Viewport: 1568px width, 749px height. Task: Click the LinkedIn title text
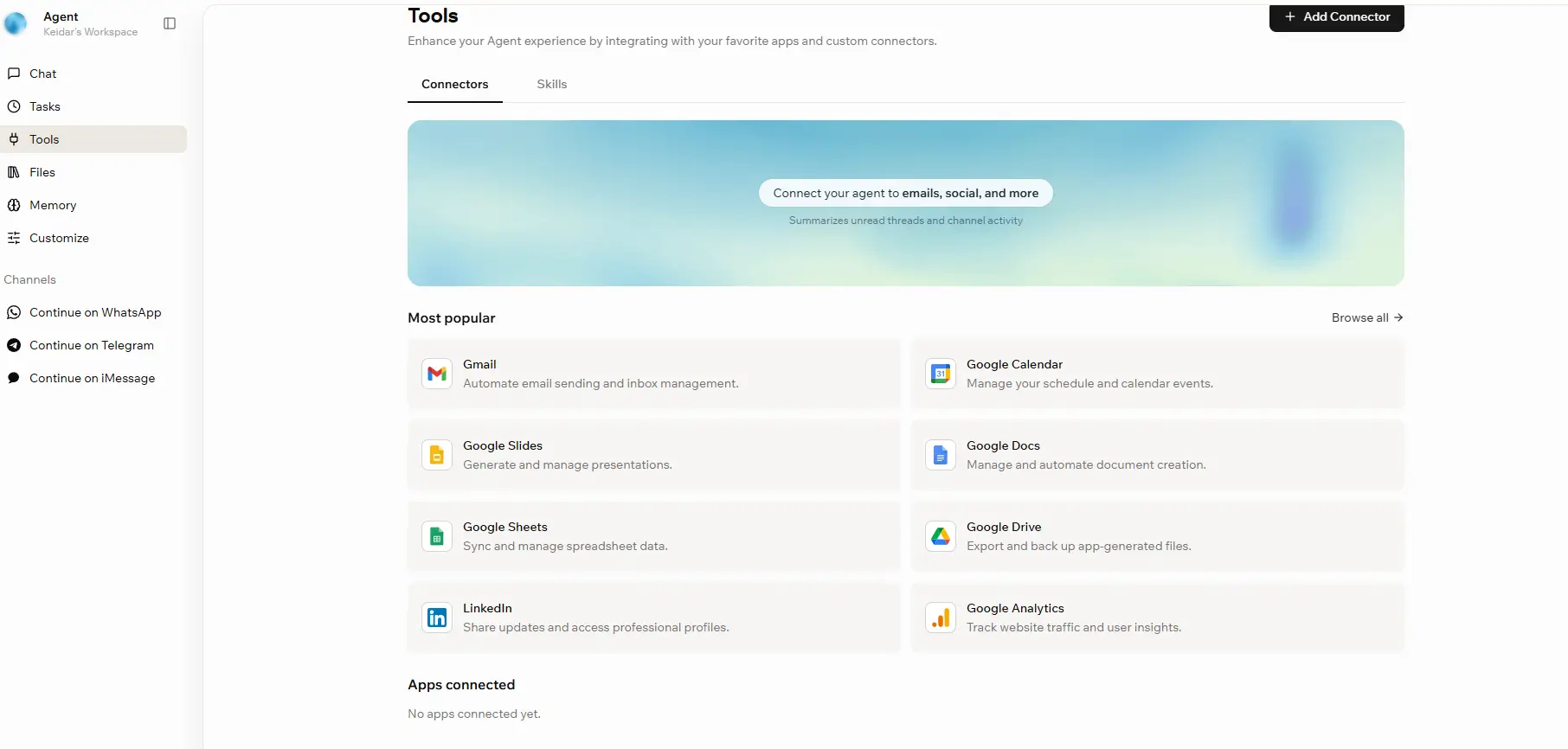[x=487, y=608]
